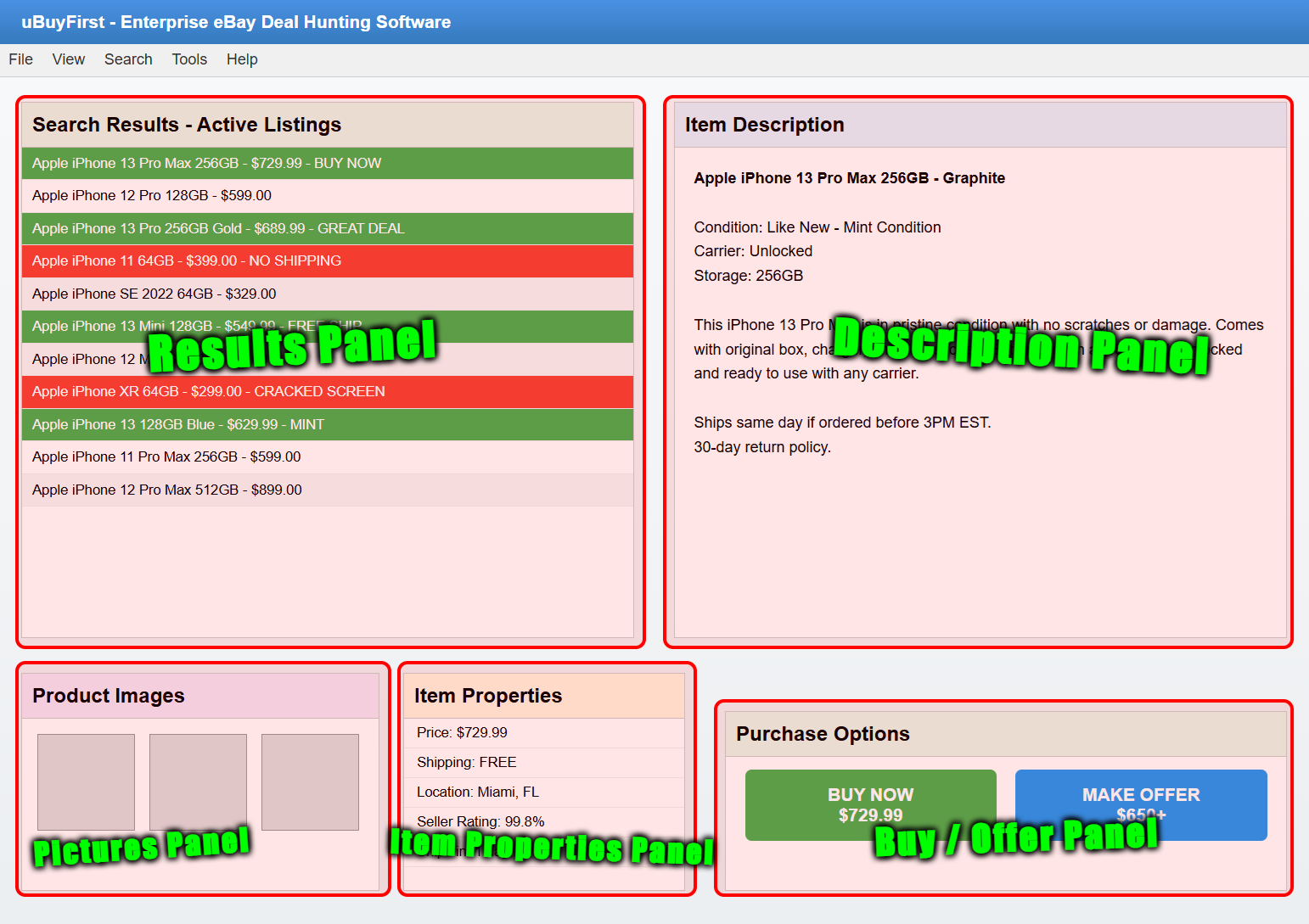
Task: Select iPhone XR 64GB CRACKED SCREEN listing
Action: (x=328, y=392)
